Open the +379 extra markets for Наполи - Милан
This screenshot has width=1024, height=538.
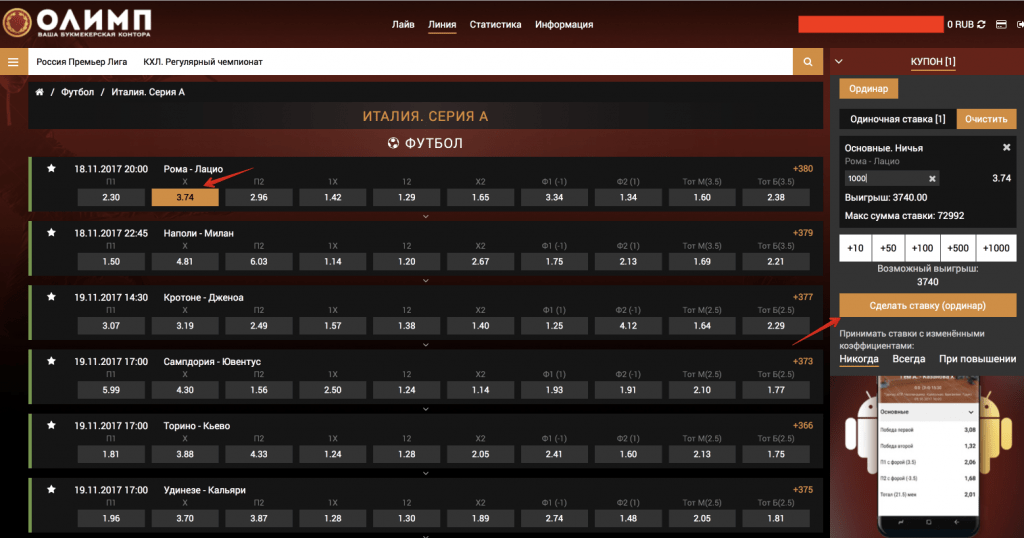point(803,233)
